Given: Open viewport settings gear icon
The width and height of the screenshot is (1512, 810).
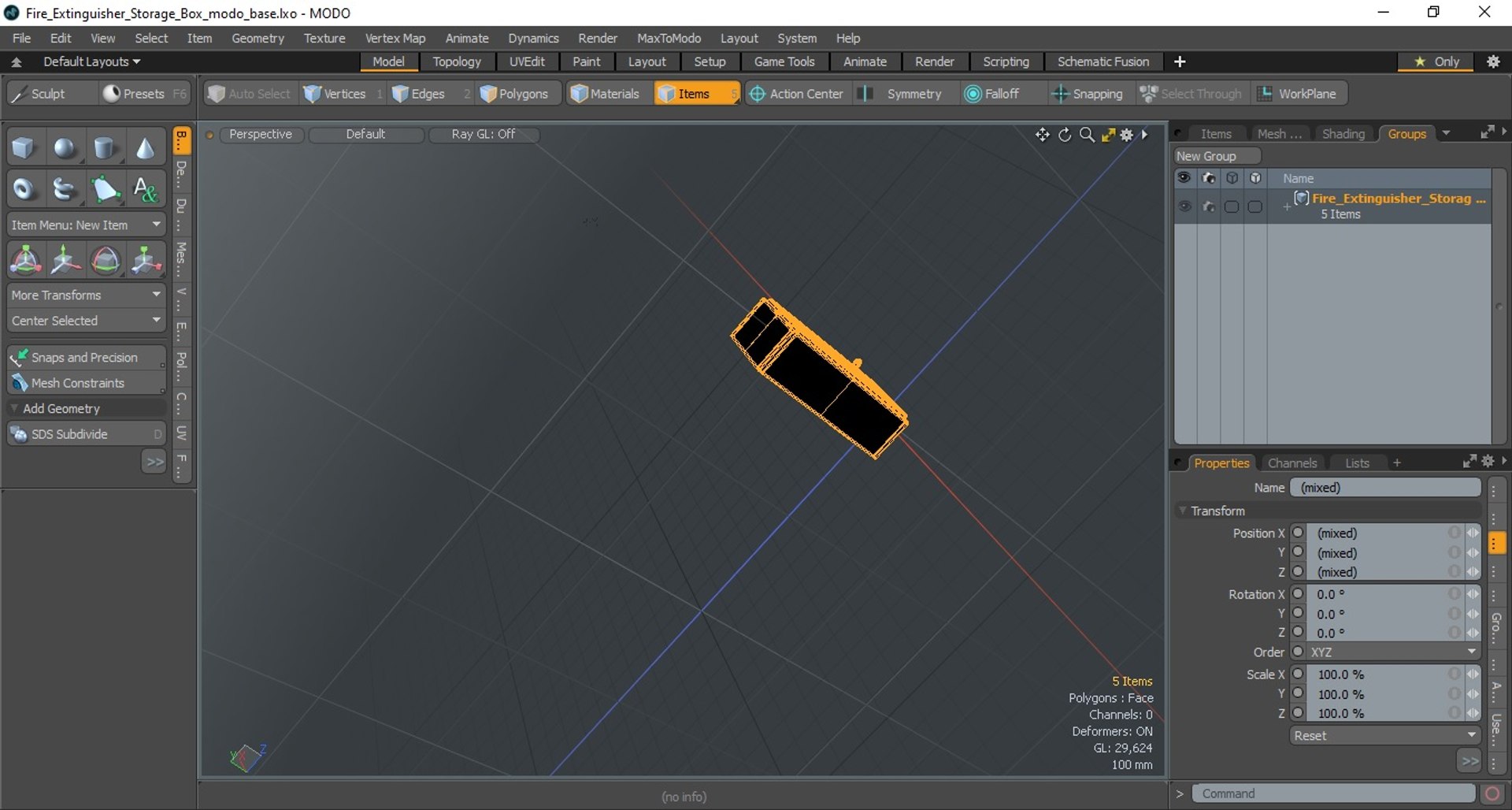Looking at the screenshot, I should click(x=1127, y=135).
